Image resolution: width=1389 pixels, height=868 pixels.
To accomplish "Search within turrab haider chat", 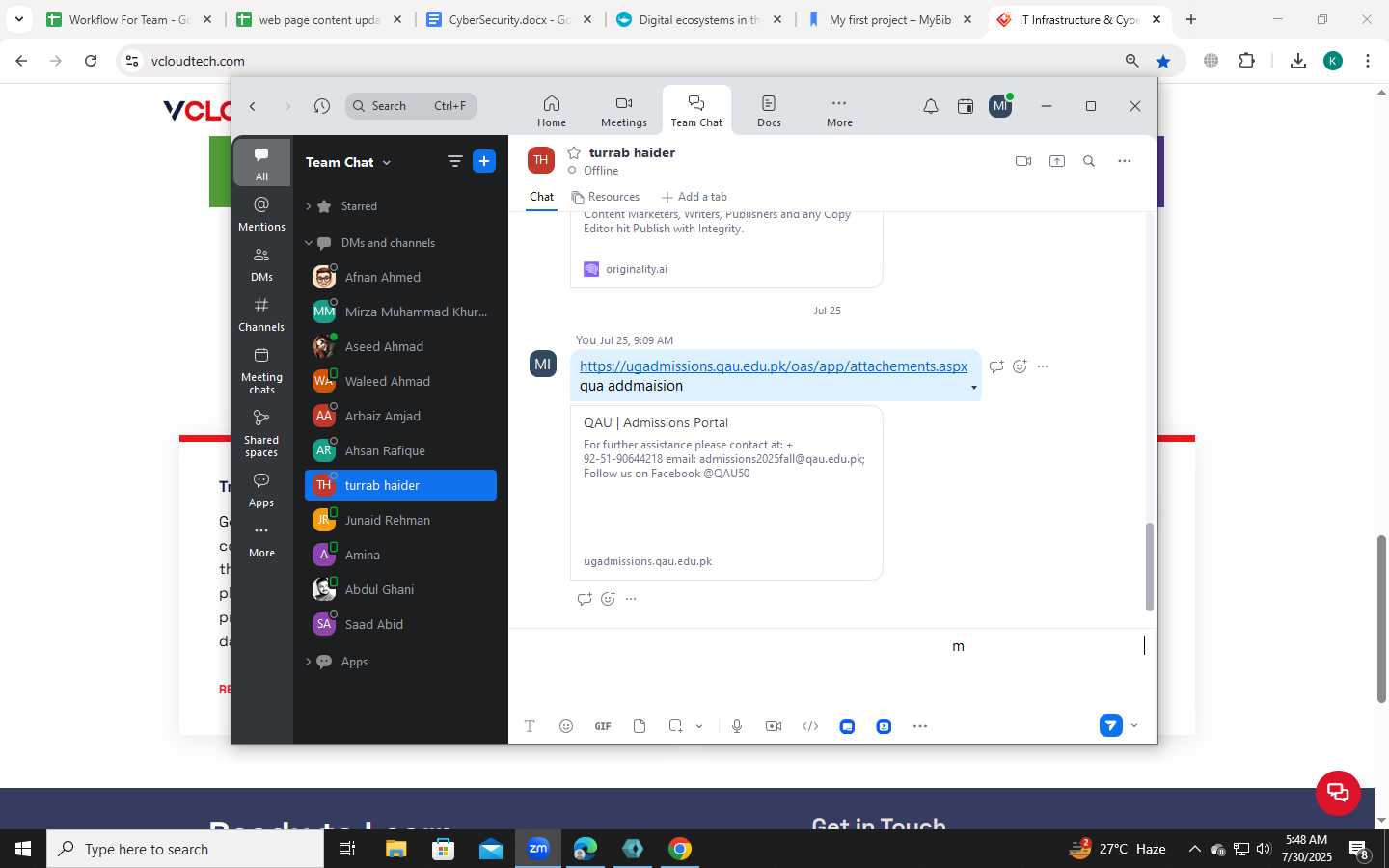I will tap(1089, 161).
